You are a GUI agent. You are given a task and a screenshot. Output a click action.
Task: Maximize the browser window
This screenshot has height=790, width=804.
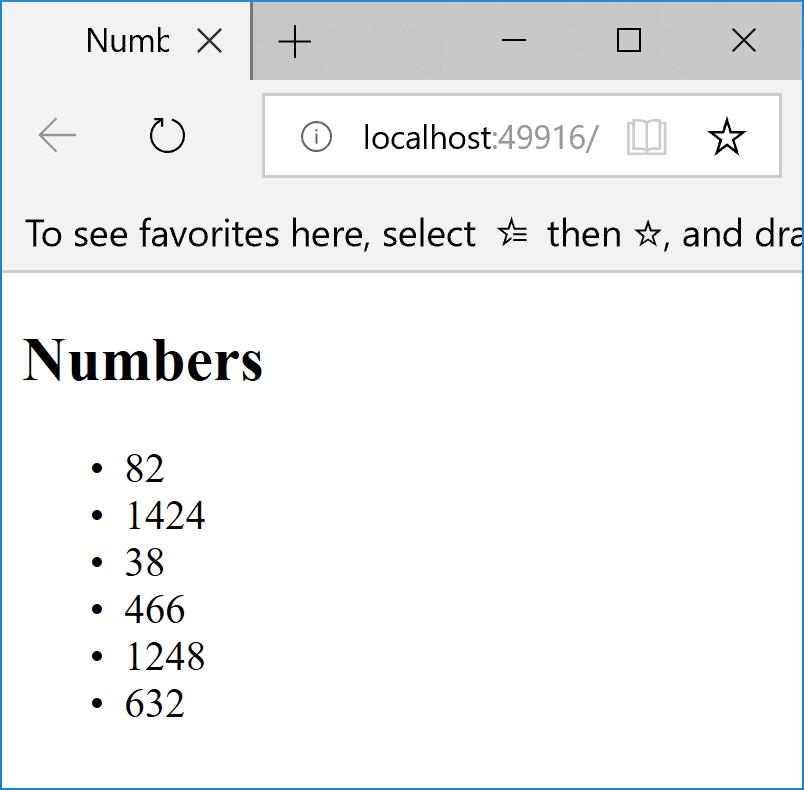(x=629, y=40)
